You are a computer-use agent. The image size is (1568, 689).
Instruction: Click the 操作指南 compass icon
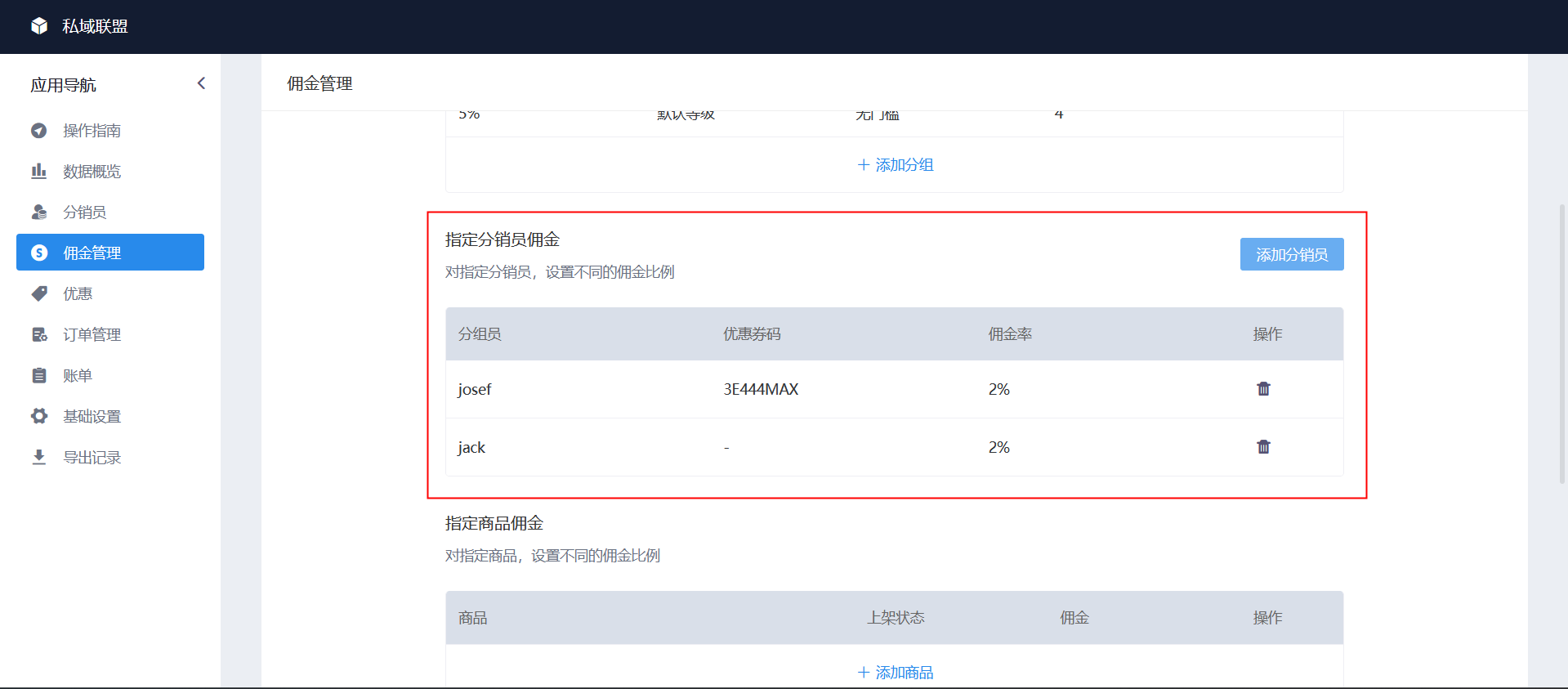pos(39,131)
